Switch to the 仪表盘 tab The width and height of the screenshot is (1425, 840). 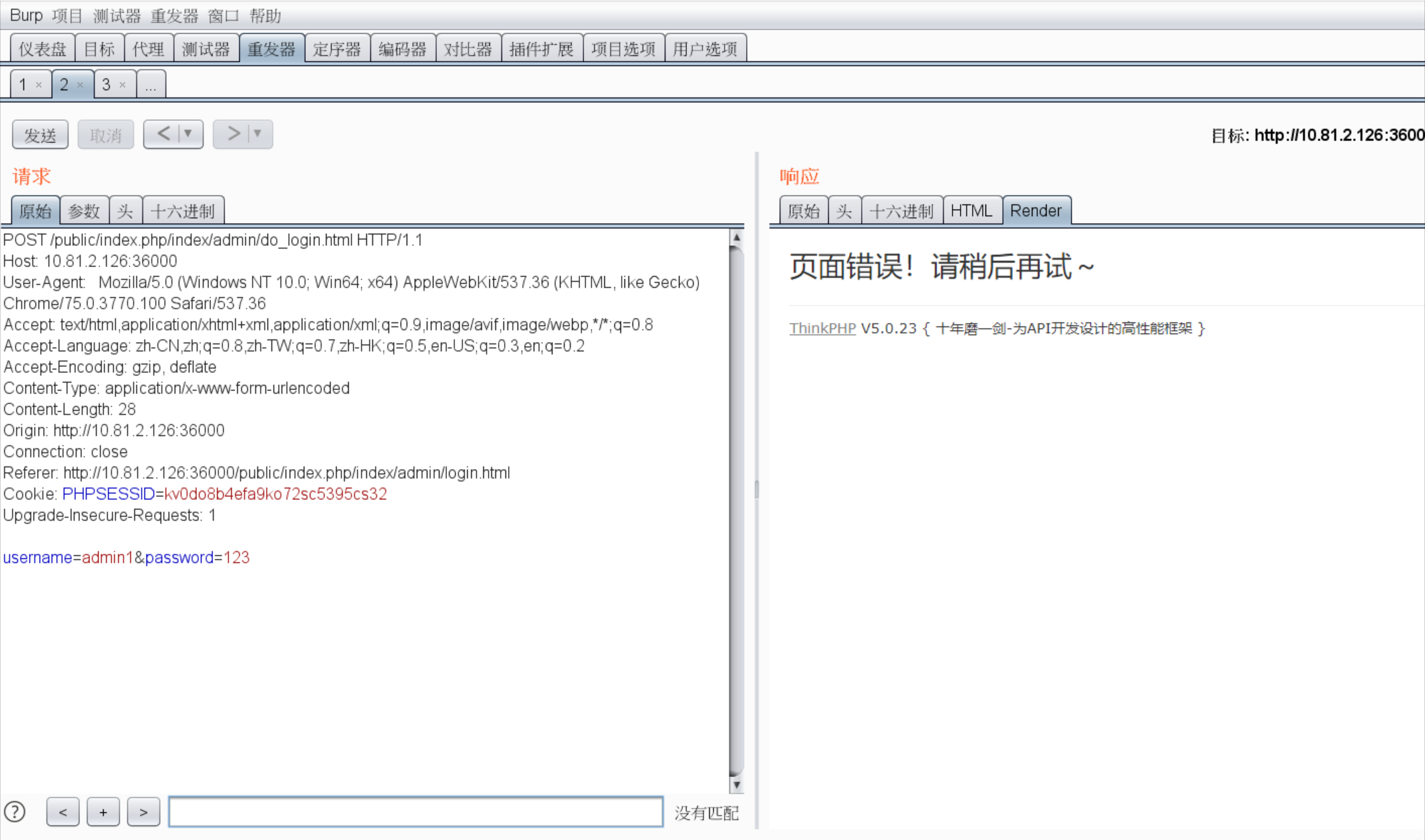click(x=42, y=48)
